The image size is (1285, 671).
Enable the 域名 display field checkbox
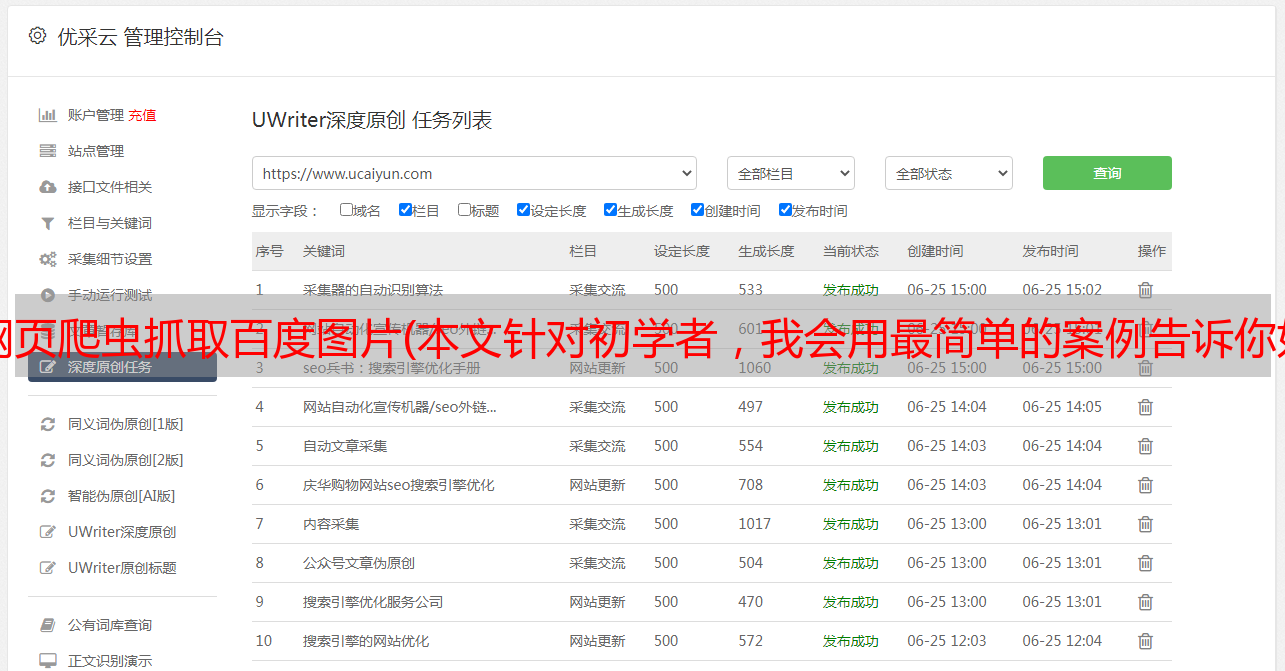point(346,210)
